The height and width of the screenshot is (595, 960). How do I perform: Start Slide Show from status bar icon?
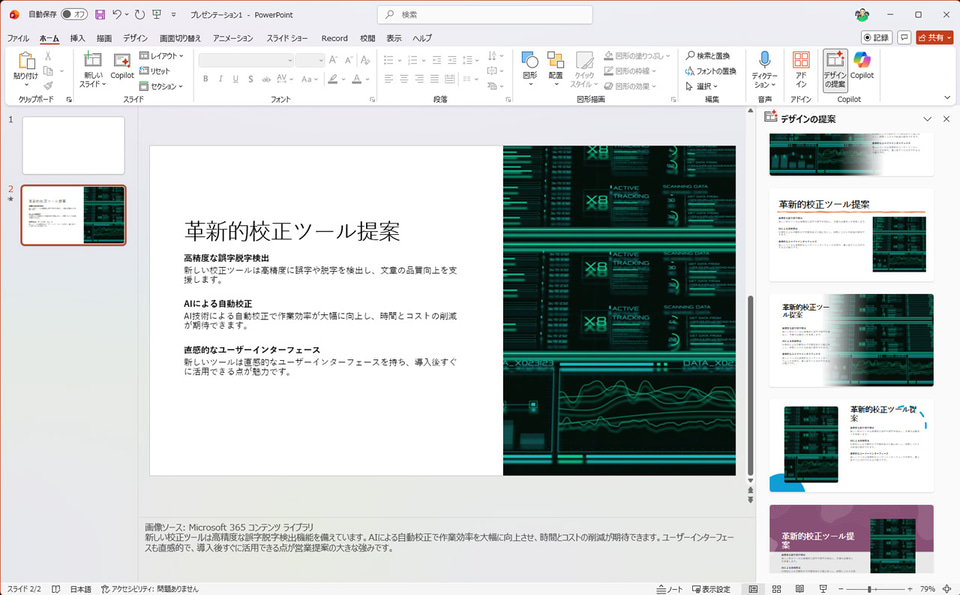point(823,589)
